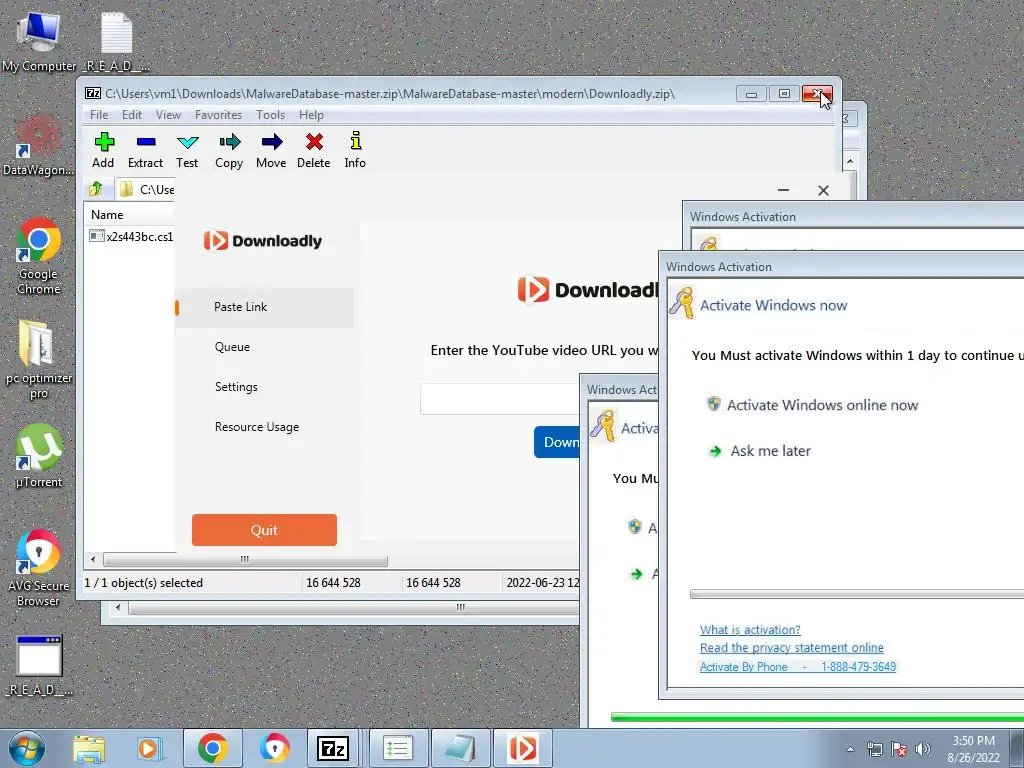
Task: Open the What is activation? link
Action: click(x=750, y=630)
